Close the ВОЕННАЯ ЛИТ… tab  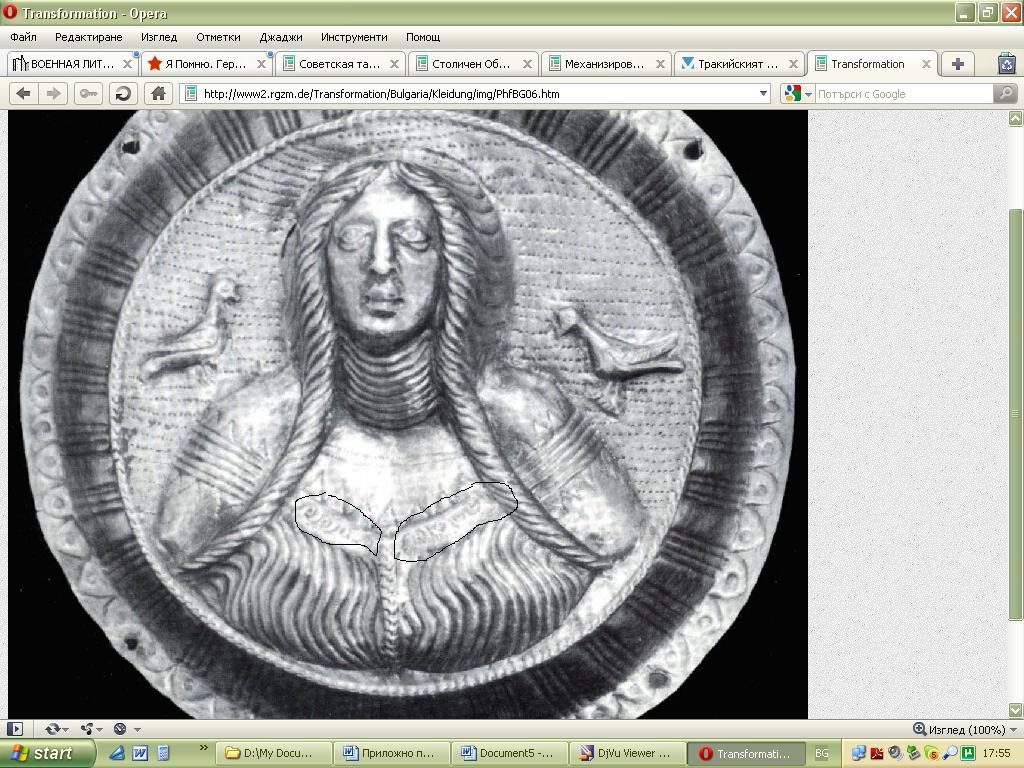[127, 64]
